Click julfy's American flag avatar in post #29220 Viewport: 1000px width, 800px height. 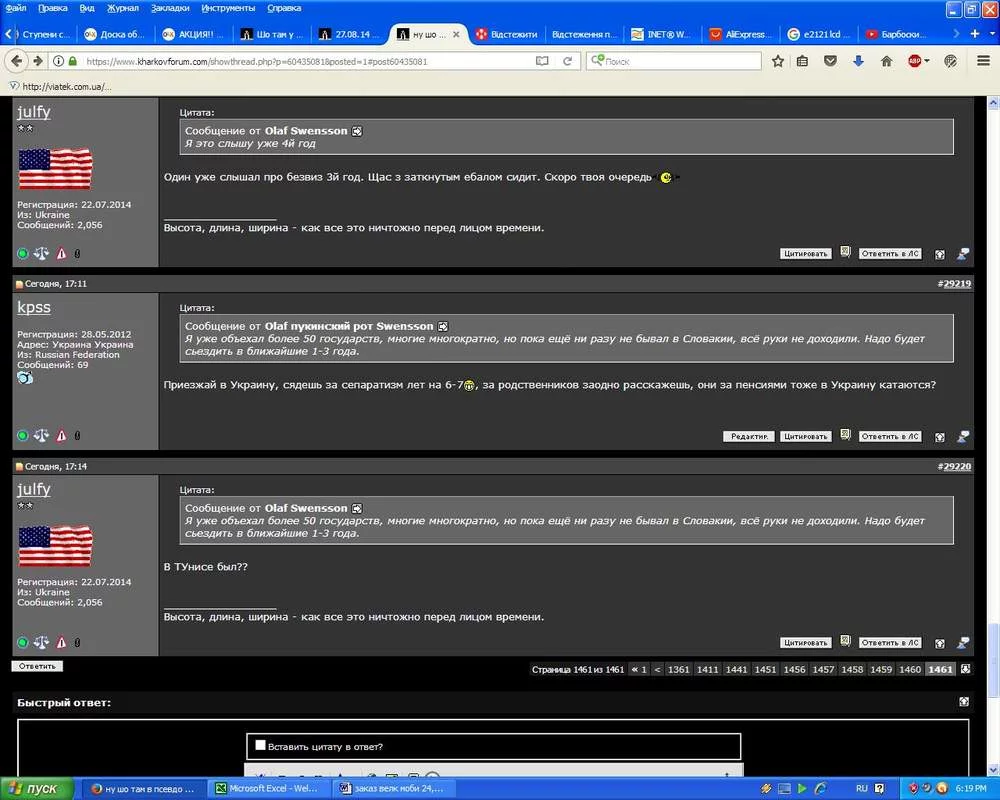click(55, 546)
